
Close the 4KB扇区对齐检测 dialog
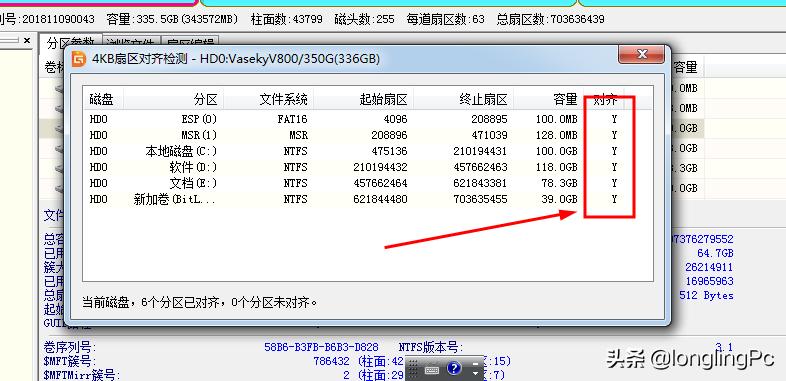point(641,54)
